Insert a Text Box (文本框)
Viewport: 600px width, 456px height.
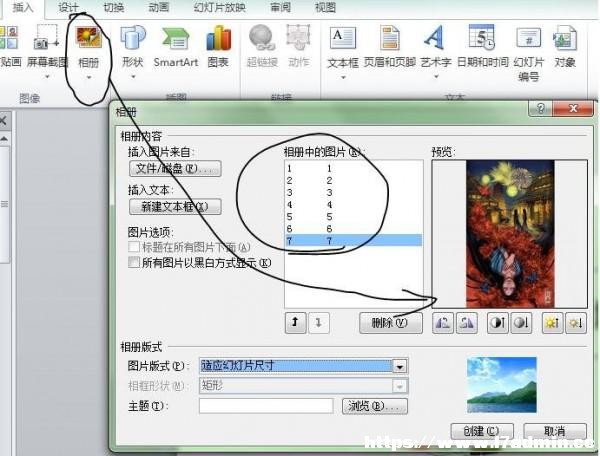click(x=342, y=37)
